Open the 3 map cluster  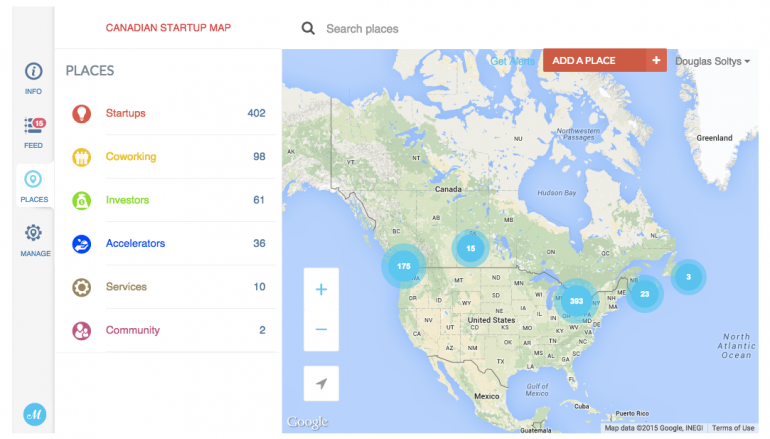(688, 277)
